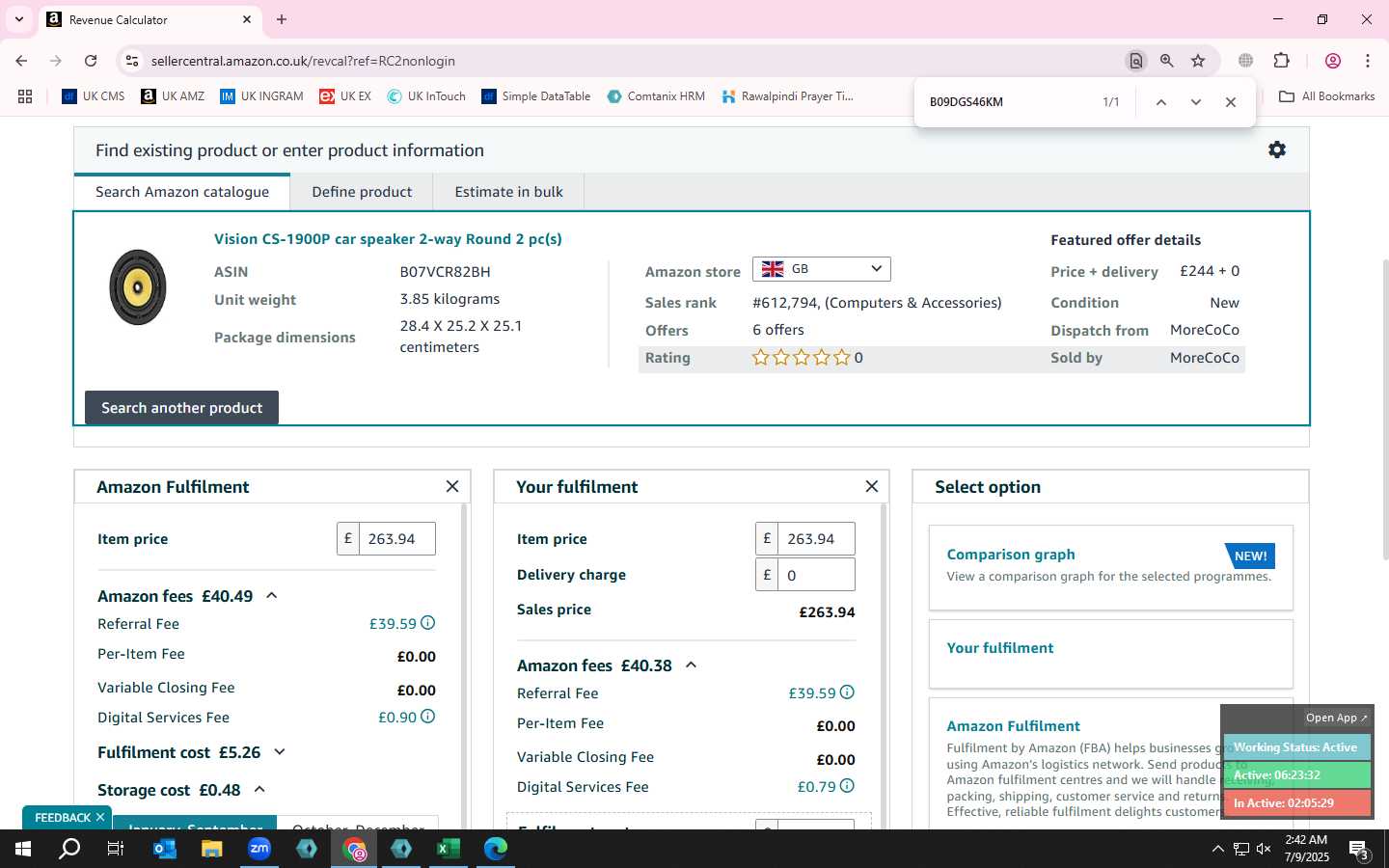View site information icon in address bar
1389x868 pixels.
point(132,61)
